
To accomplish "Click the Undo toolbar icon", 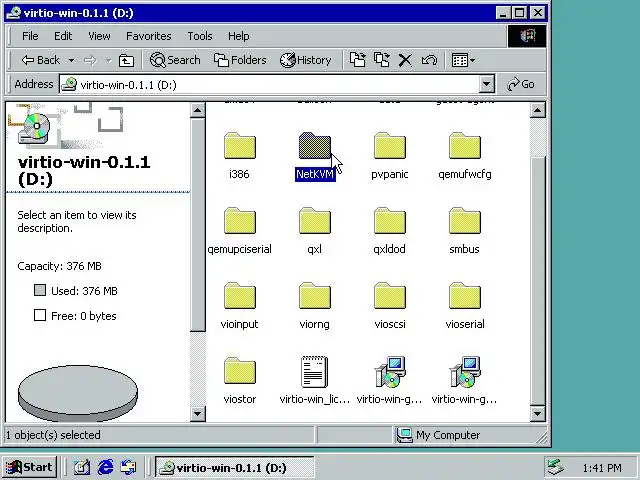I will 429,60.
